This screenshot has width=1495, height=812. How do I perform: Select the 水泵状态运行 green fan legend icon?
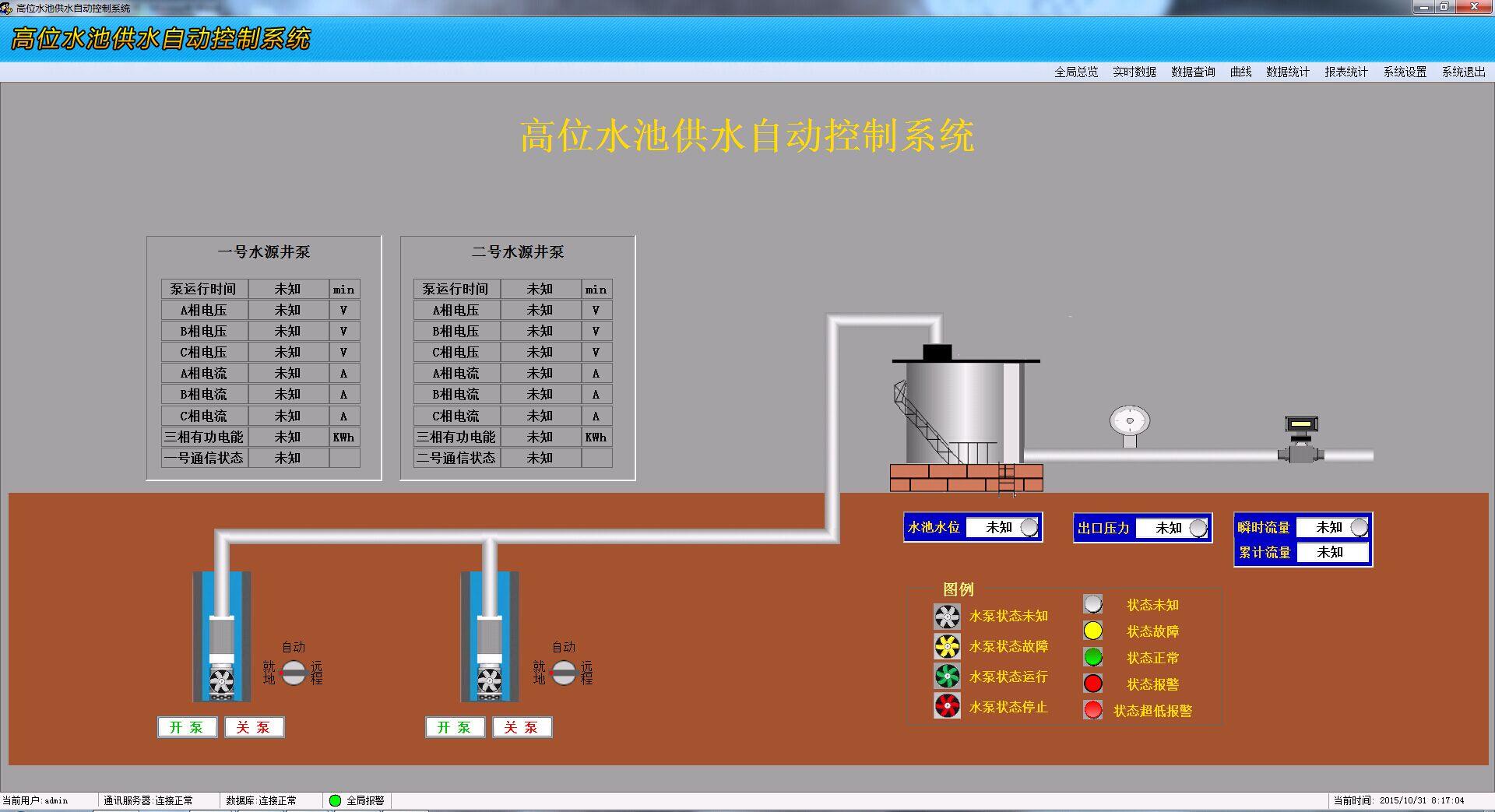(x=946, y=677)
